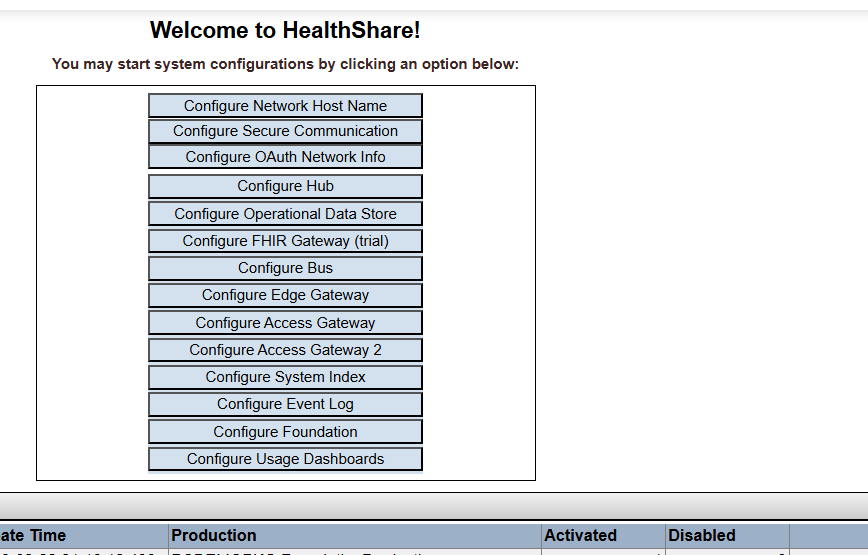This screenshot has height=555, width=868.
Task: Click the gray divider bar above the table
Action: tap(434, 505)
